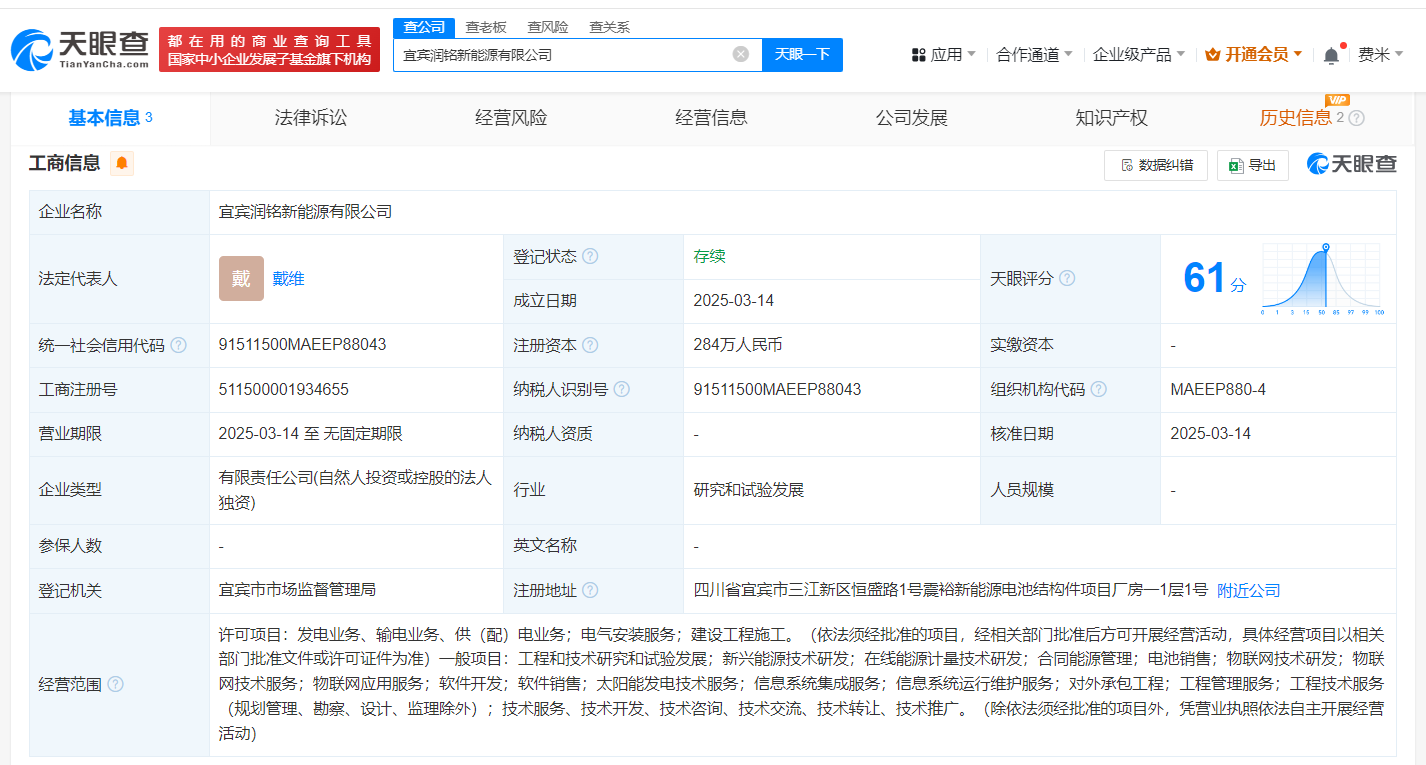1426x765 pixels.
Task: Open legal representative 戴维 link
Action: coord(288,278)
